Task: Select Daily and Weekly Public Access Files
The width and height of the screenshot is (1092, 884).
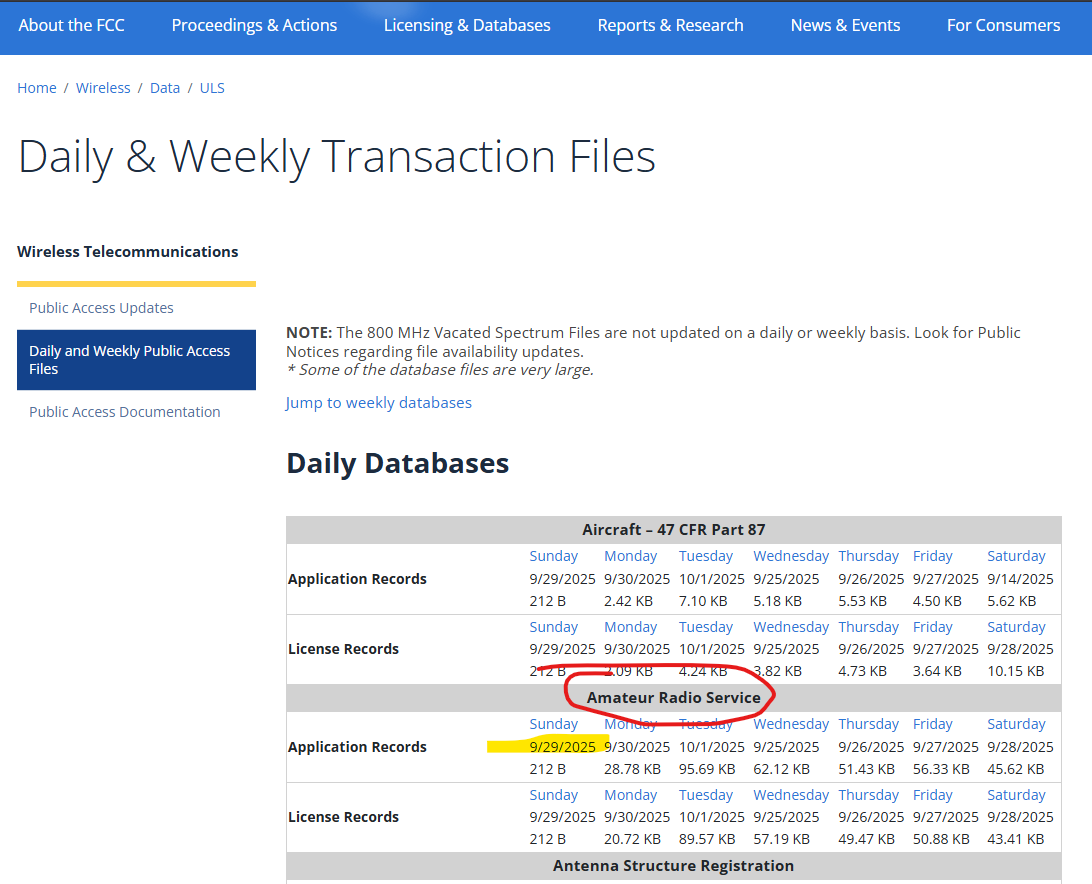Action: [x=136, y=359]
